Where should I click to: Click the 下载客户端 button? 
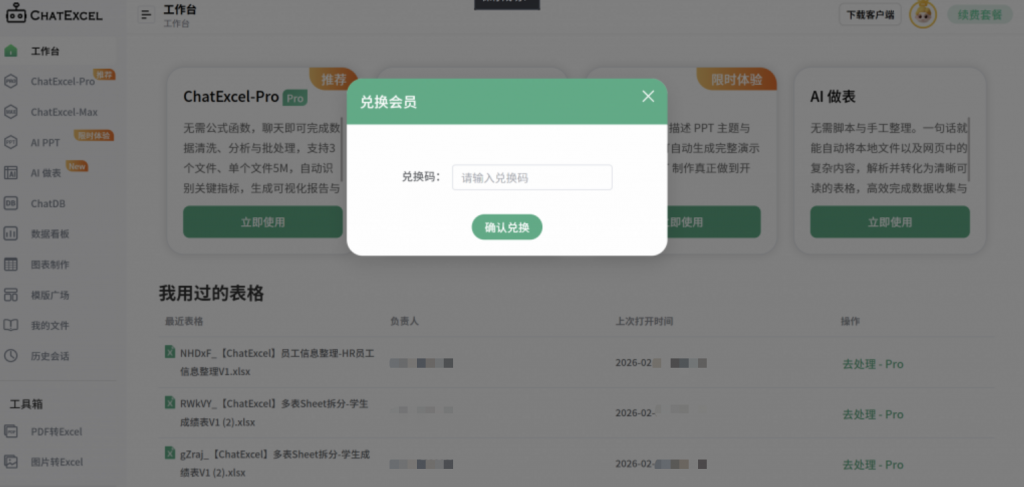[870, 14]
